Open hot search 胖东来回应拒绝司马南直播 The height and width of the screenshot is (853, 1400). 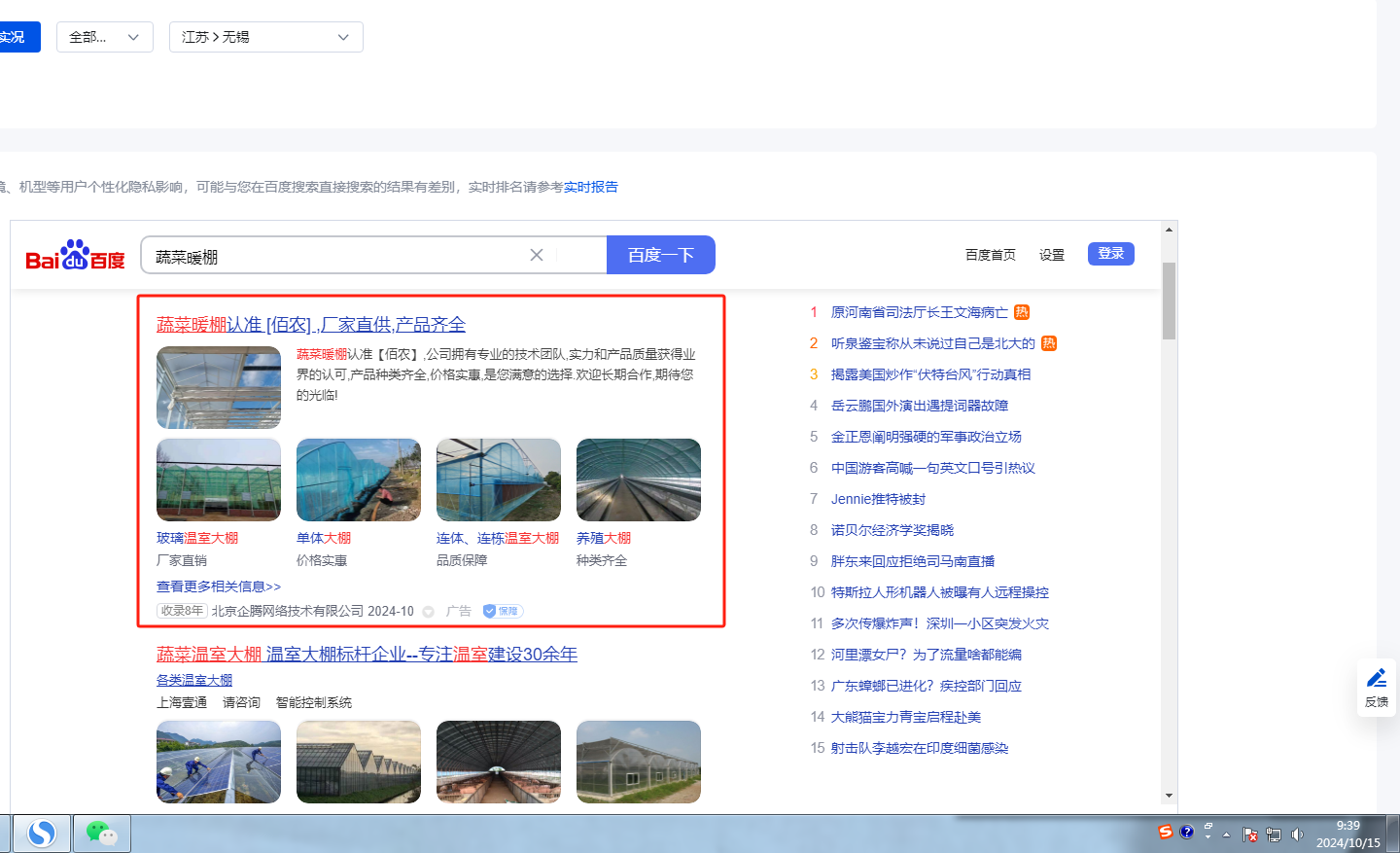click(x=913, y=561)
